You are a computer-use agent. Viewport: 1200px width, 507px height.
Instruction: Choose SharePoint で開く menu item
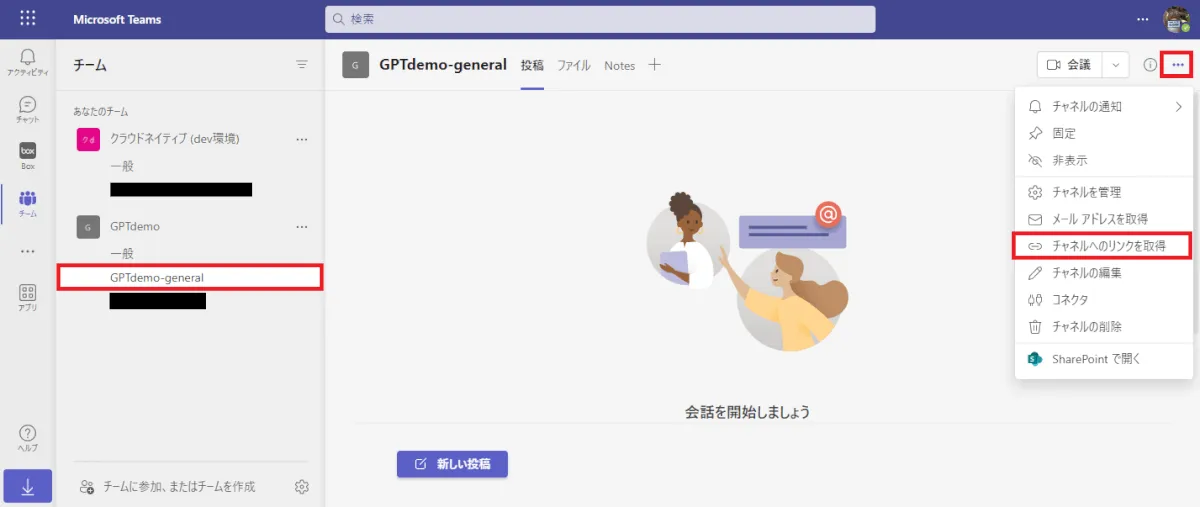[1104, 359]
